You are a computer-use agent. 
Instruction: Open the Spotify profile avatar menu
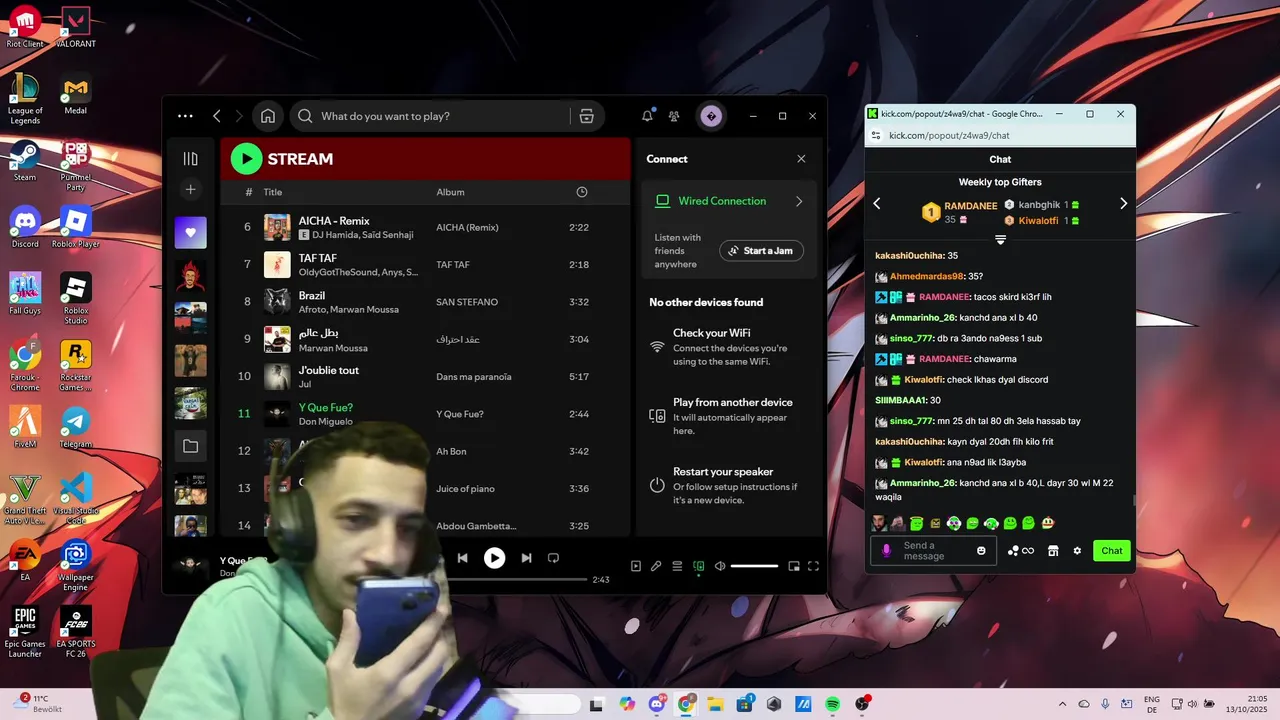(711, 116)
